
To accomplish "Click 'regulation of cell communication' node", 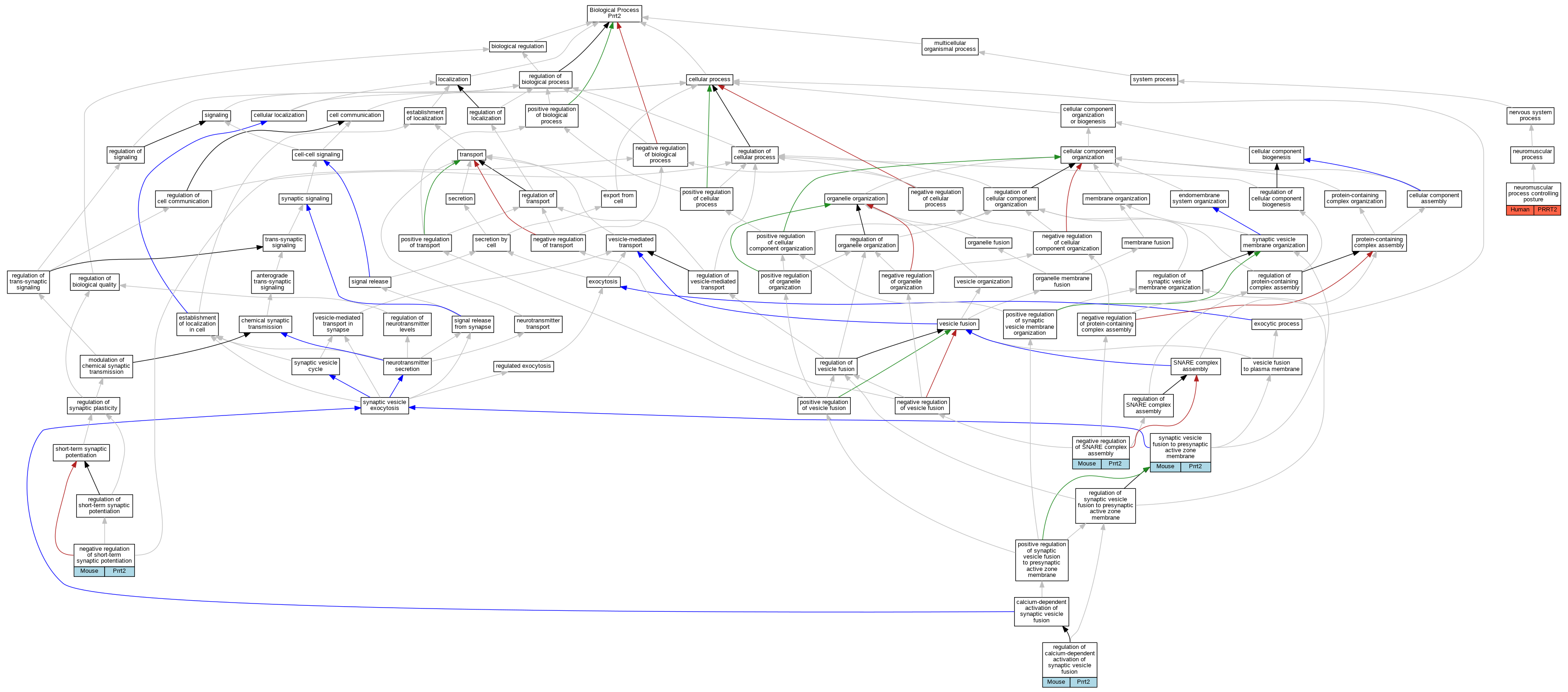I will point(183,199).
